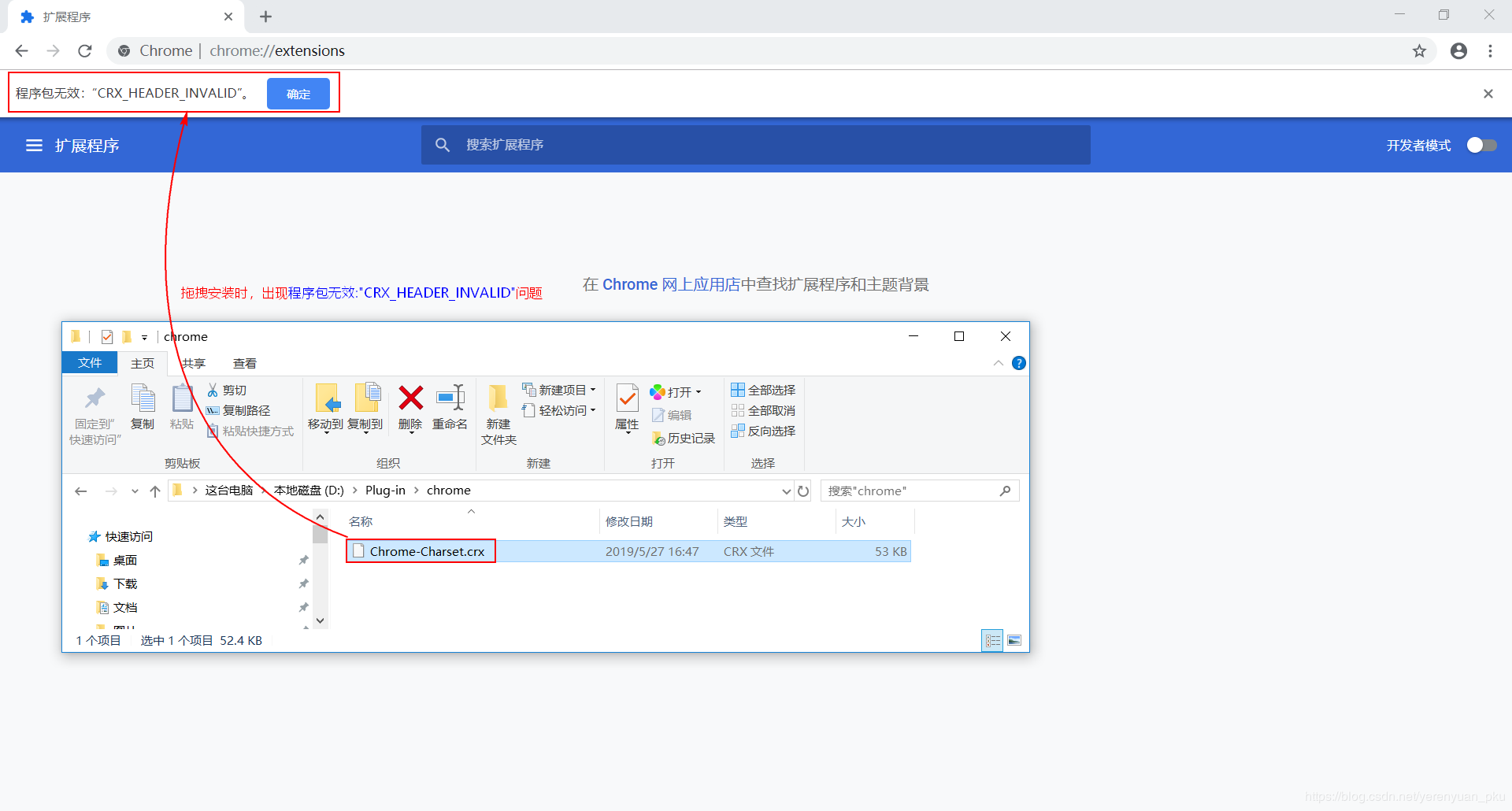Open new browser tab
The height and width of the screenshot is (811, 1512).
265,17
